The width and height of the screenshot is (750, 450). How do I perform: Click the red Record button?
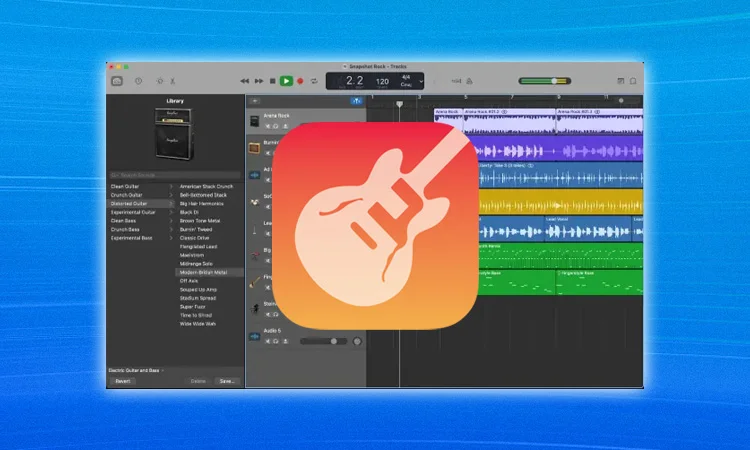pyautogui.click(x=300, y=81)
